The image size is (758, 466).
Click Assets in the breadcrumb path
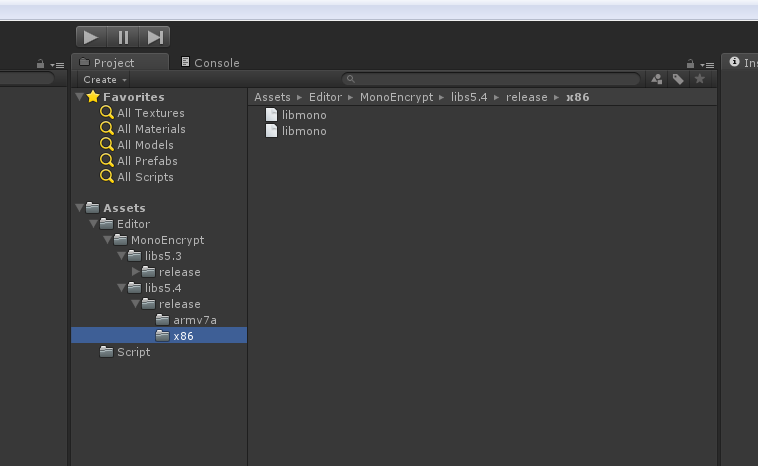point(272,97)
